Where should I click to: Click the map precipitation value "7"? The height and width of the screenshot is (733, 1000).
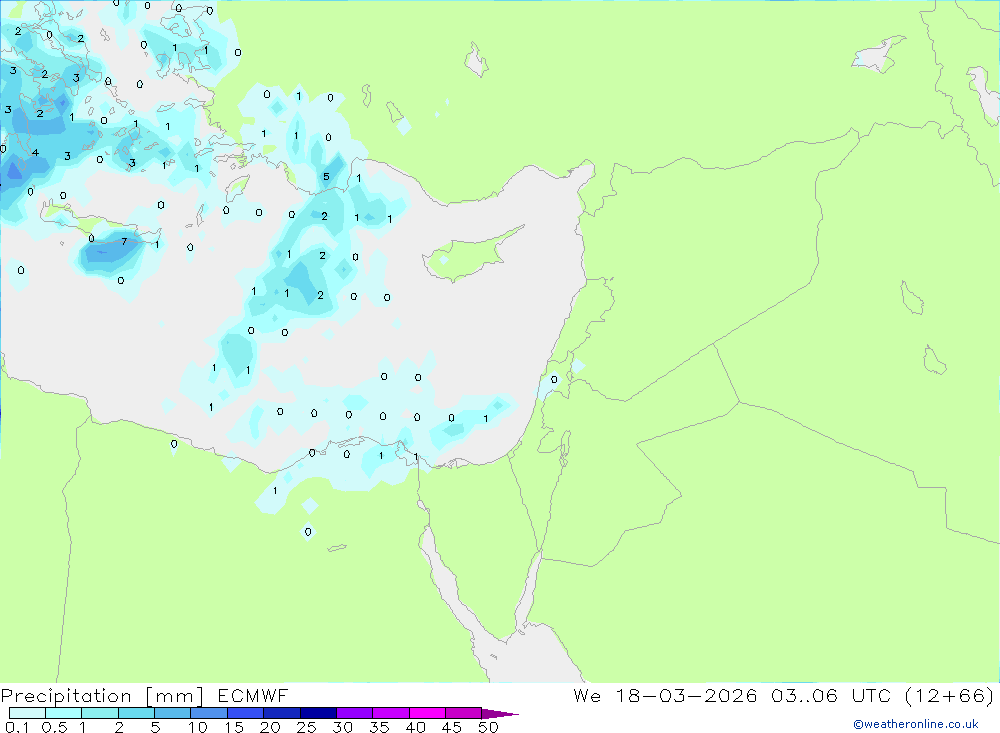[124, 242]
